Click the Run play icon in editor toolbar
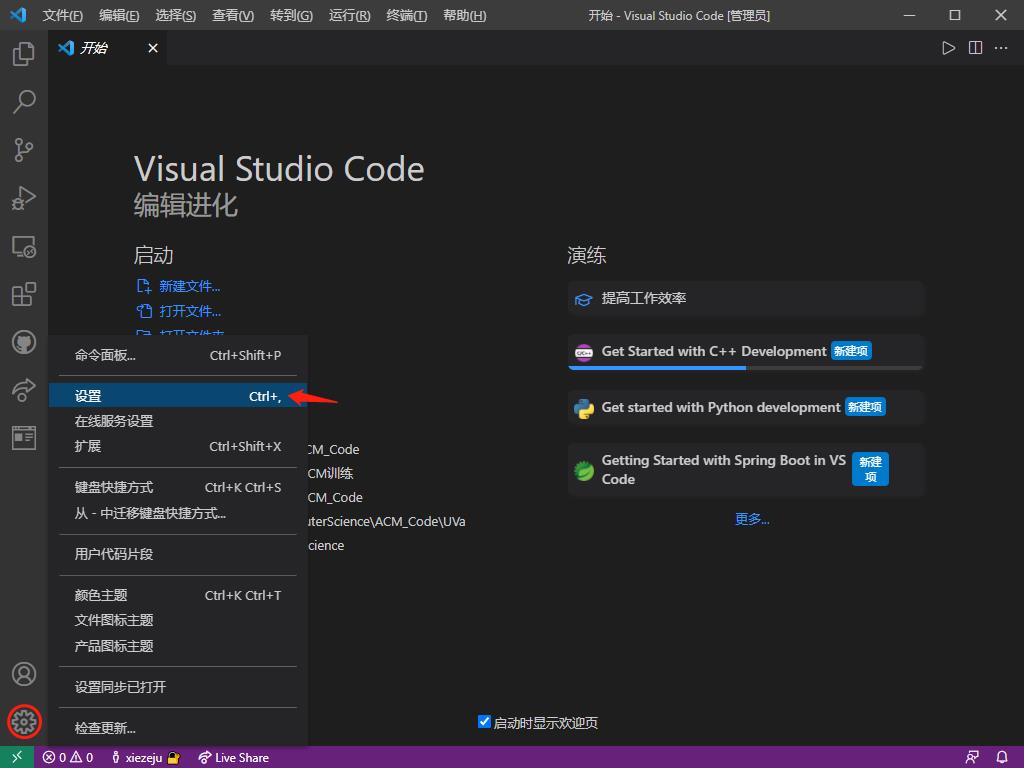Image resolution: width=1024 pixels, height=768 pixels. 948,48
